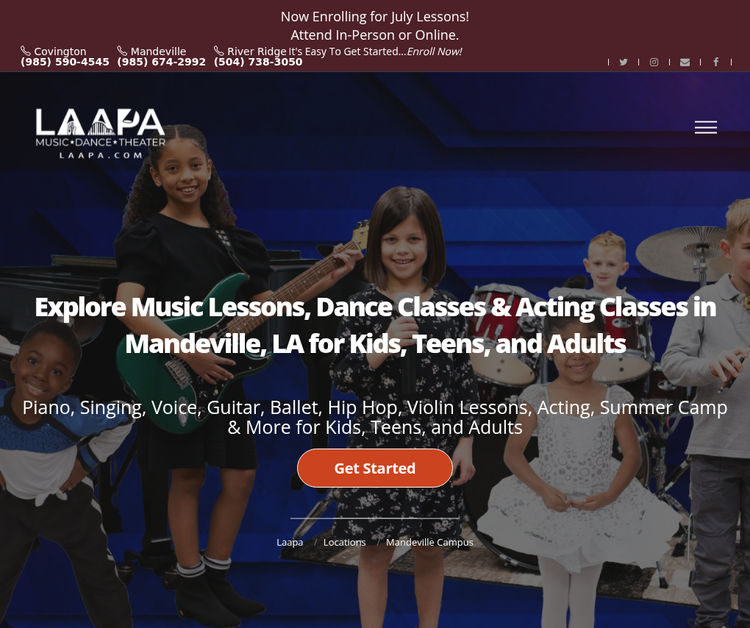This screenshot has width=750, height=628.
Task: Click the Now Enrolling for July Lessons banner
Action: click(375, 17)
